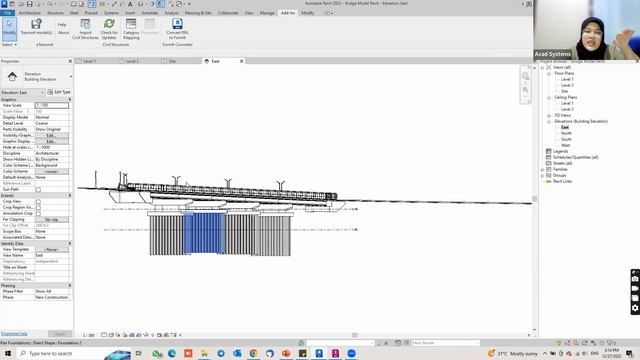Collapse the Graphics properties section
Viewport: 640px width, 360px height.
pos(70,100)
